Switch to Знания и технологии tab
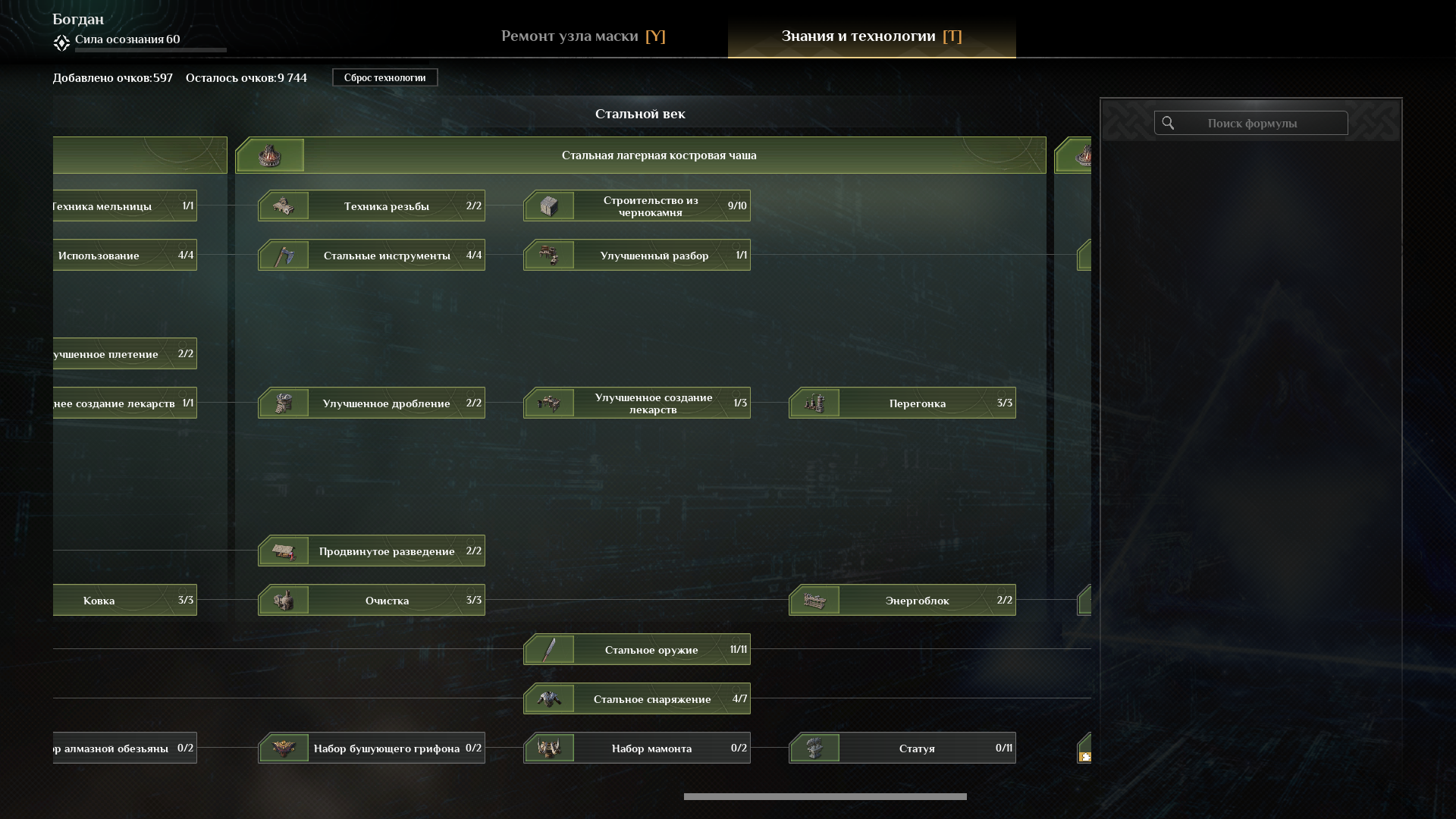 pyautogui.click(x=871, y=36)
